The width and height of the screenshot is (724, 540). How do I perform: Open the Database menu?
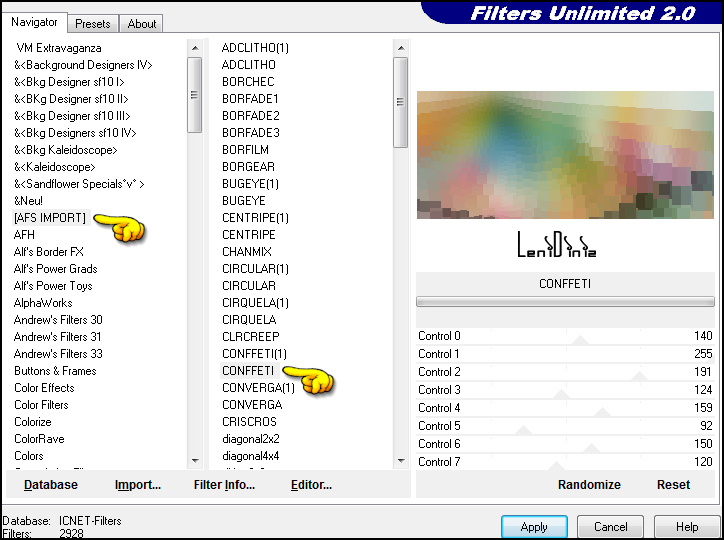point(51,485)
